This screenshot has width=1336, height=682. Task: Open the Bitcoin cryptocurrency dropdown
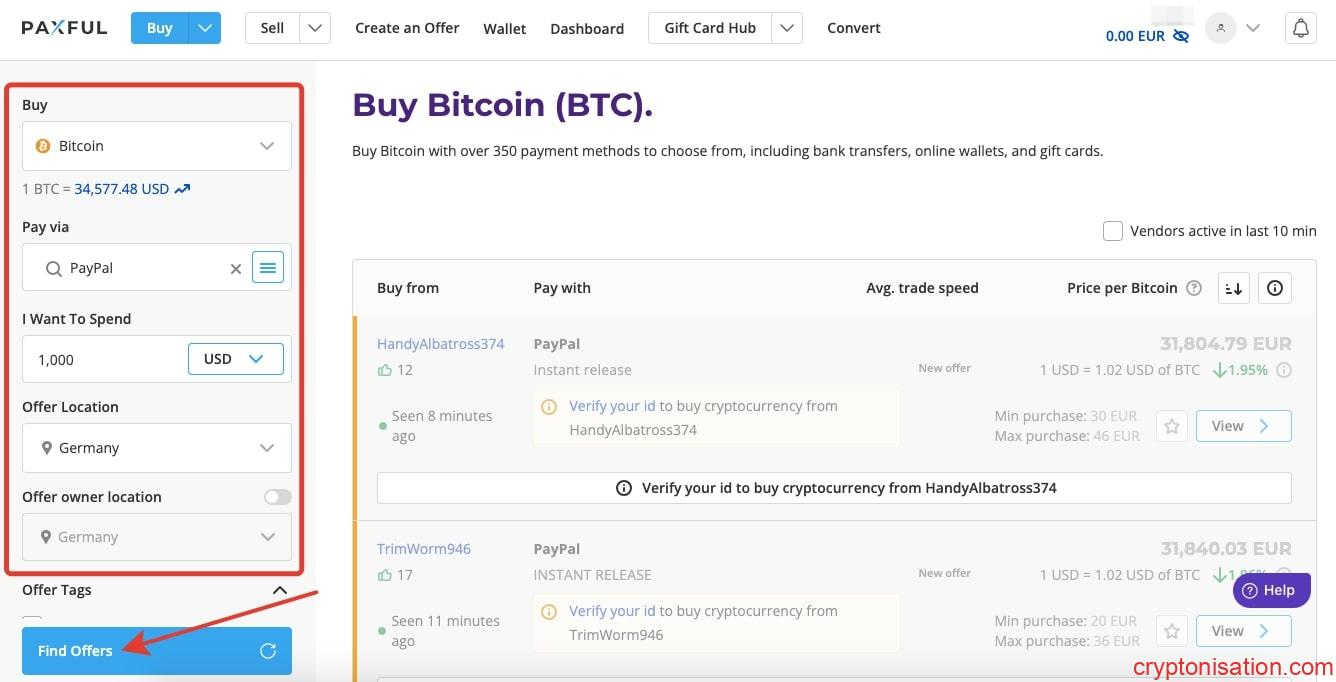pos(157,146)
